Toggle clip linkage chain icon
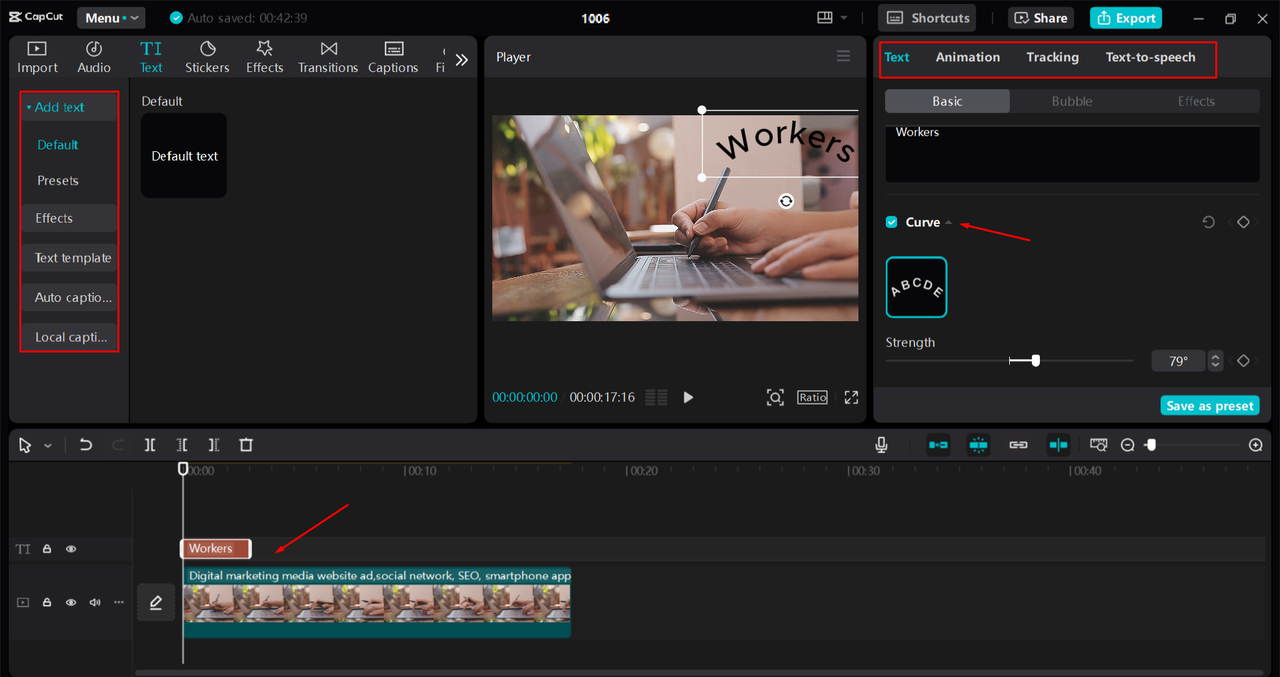Viewport: 1280px width, 677px height. click(1018, 445)
